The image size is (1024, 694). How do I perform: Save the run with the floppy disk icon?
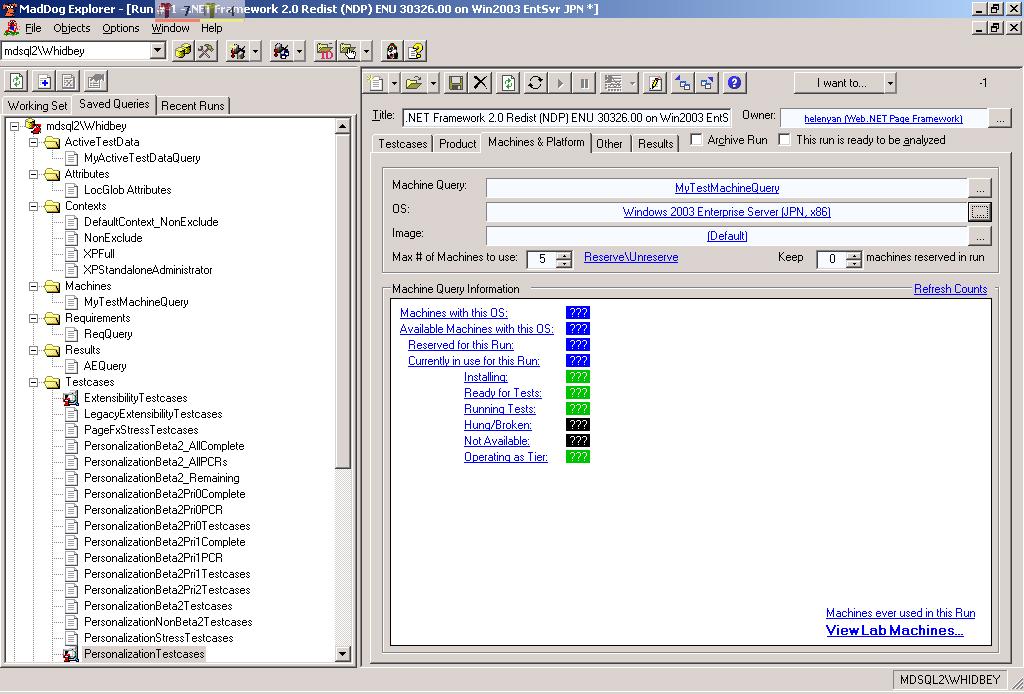456,83
